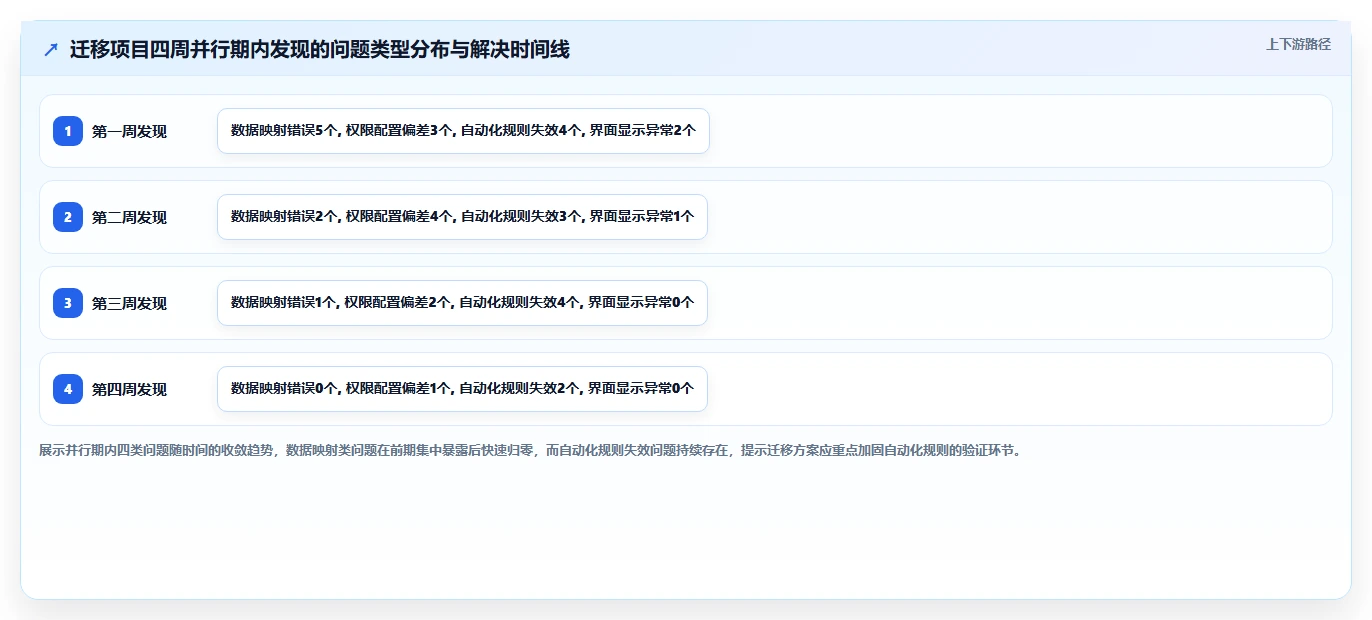Screen dimensions: 1372x620
Task: Click the 上下游路径 label
Action: coord(1298,44)
